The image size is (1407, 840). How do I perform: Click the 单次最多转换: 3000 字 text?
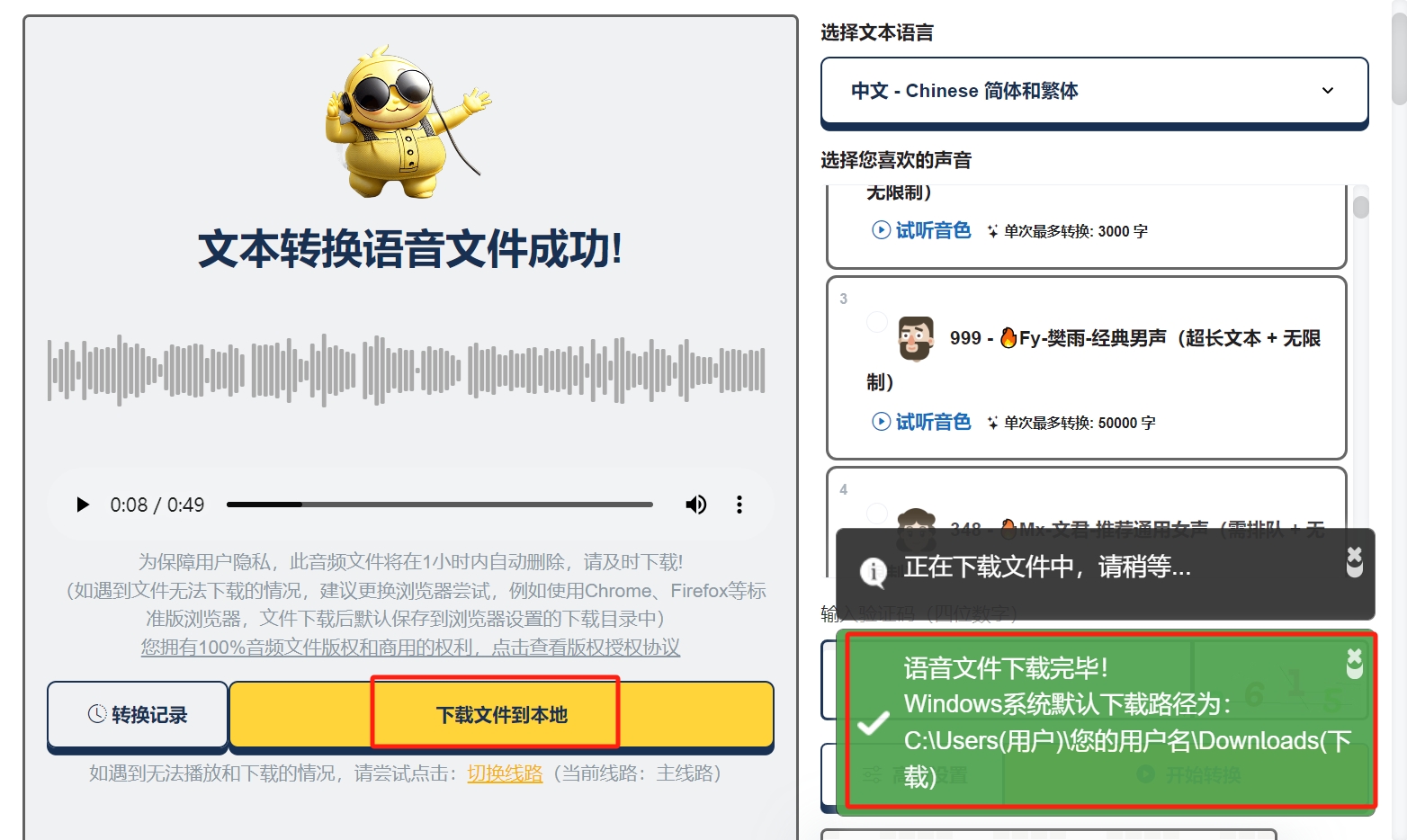click(1076, 231)
